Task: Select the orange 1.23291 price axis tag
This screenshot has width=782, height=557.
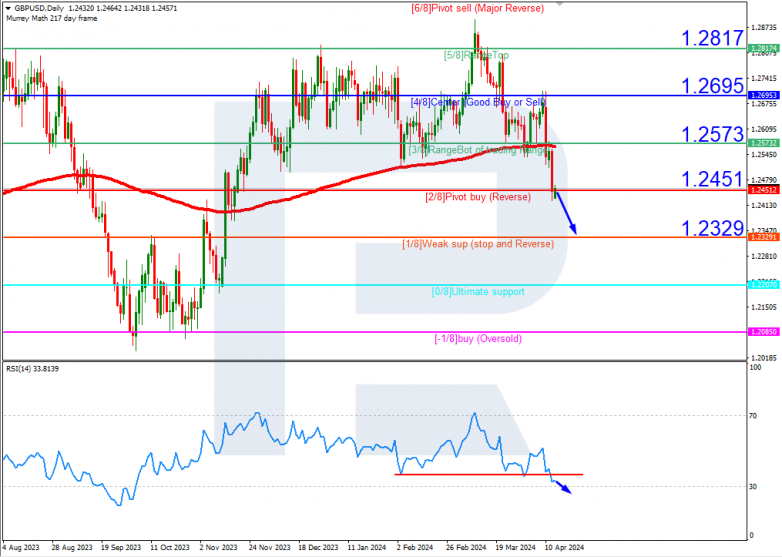Action: (763, 237)
